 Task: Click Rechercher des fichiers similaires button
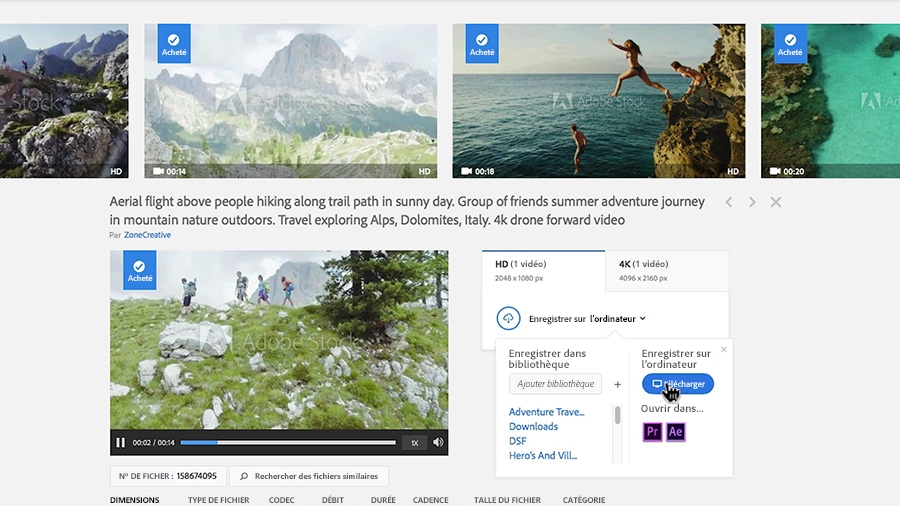[309, 476]
